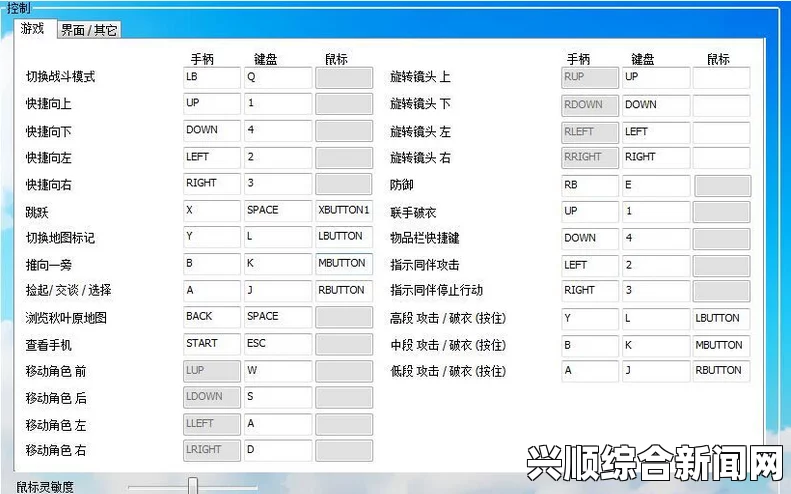Click 手柄 field UP for 快捷向上
The image size is (791, 494).
pyautogui.click(x=212, y=104)
